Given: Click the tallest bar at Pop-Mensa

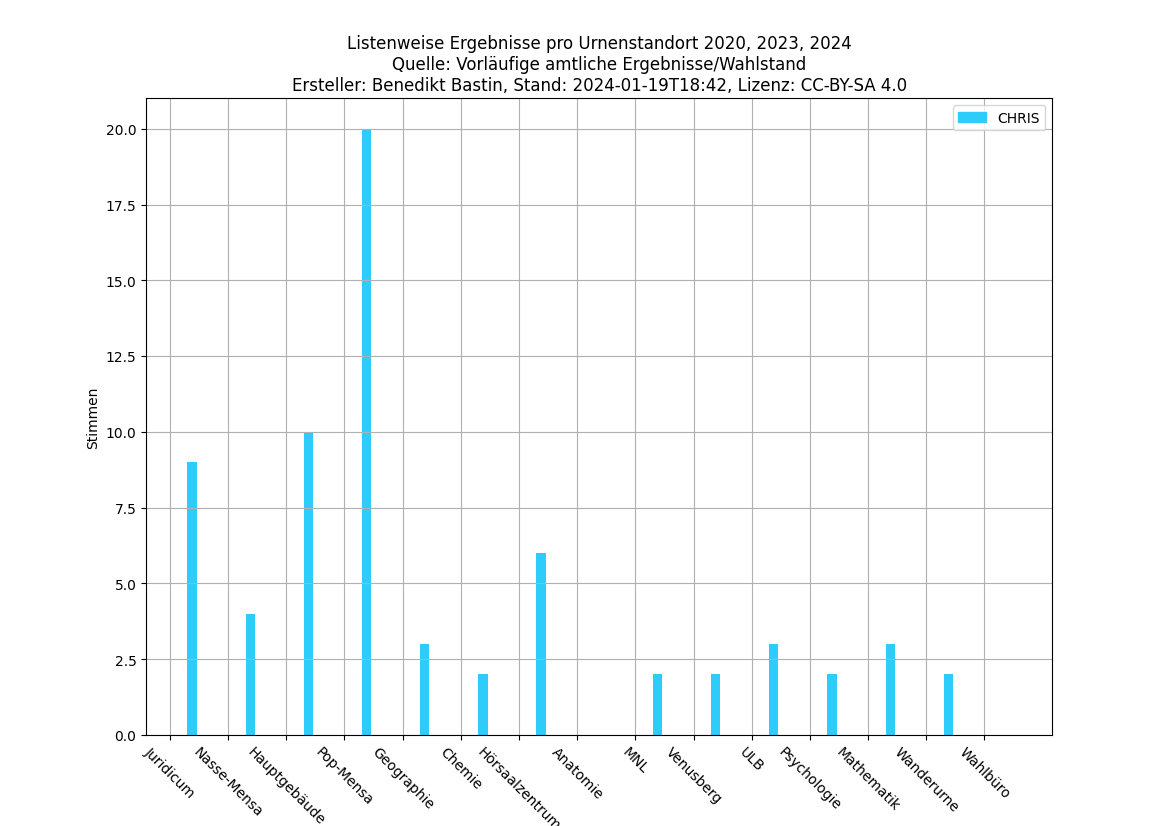Looking at the screenshot, I should [366, 432].
